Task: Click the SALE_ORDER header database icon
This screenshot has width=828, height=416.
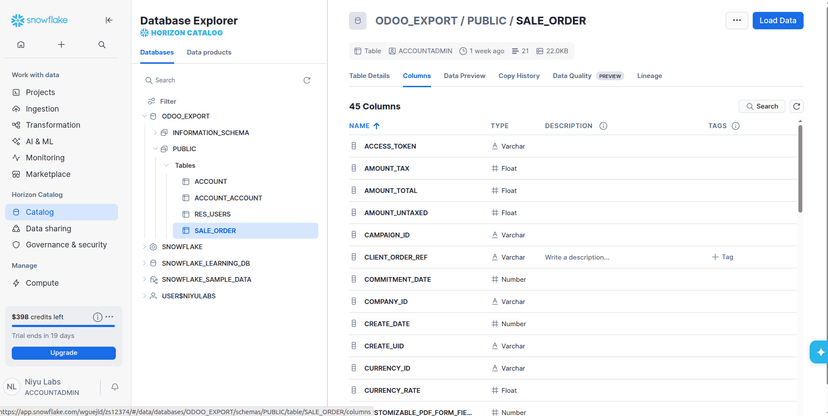Action: click(357, 21)
